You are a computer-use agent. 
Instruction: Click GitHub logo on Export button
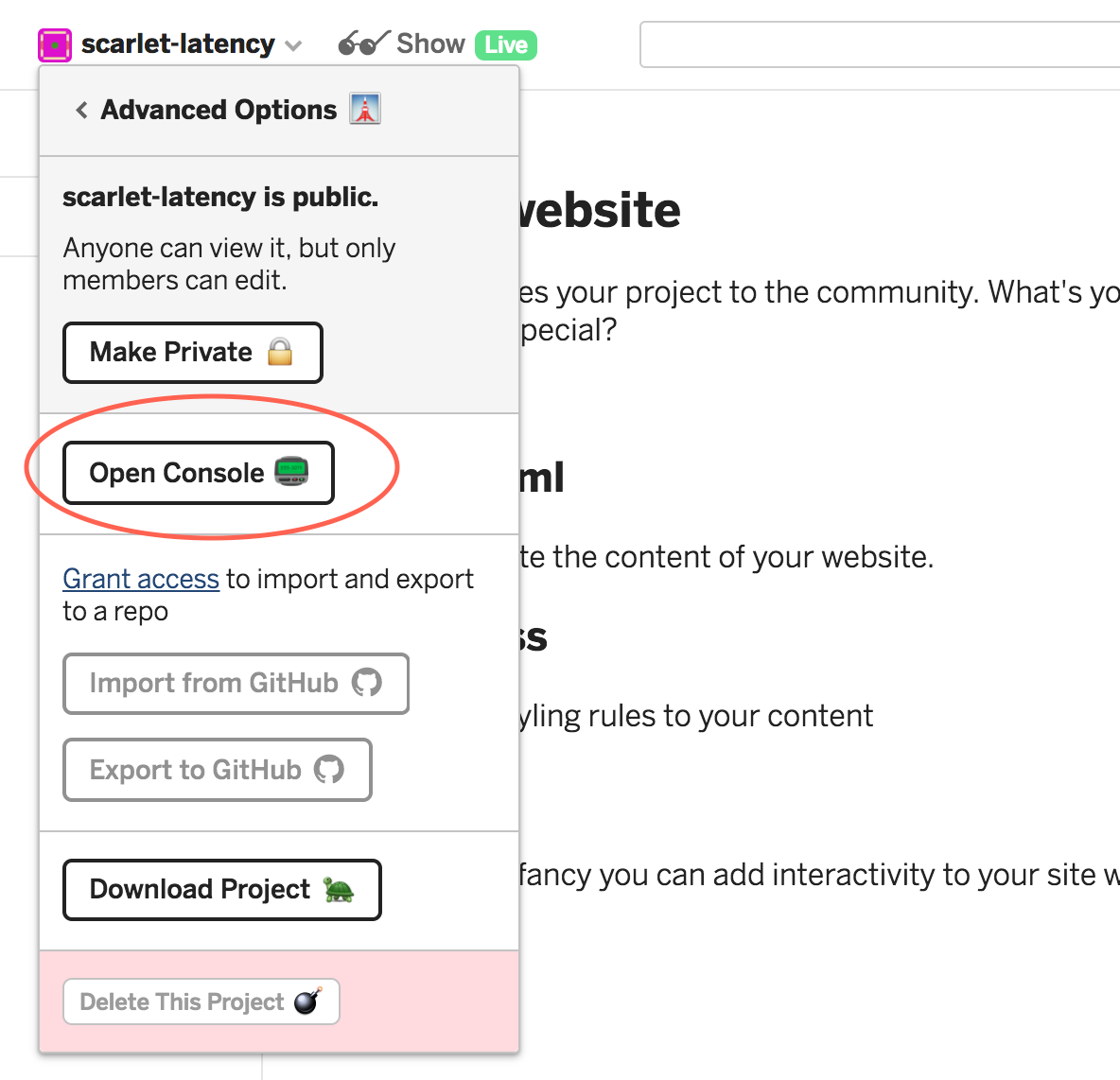click(x=329, y=769)
